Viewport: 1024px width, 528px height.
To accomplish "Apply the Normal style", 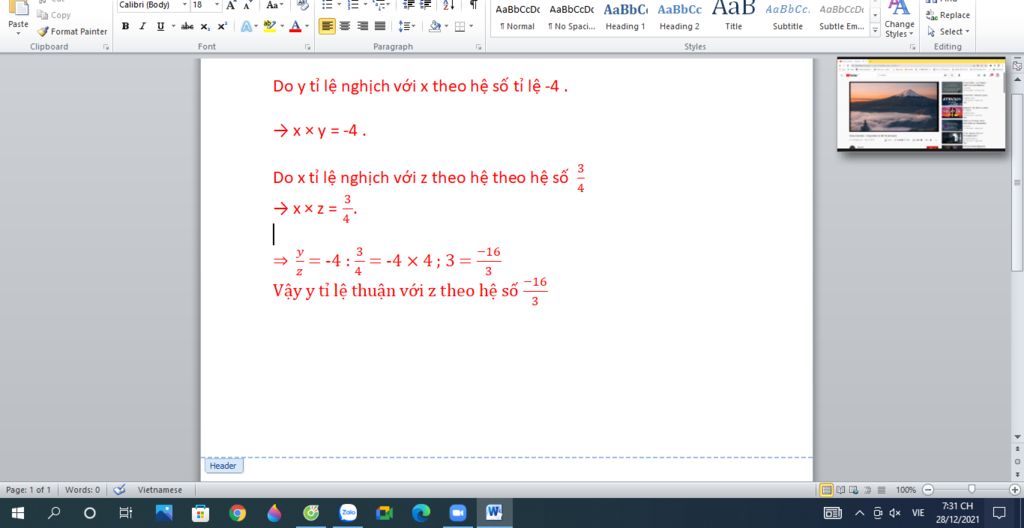I will (517, 18).
